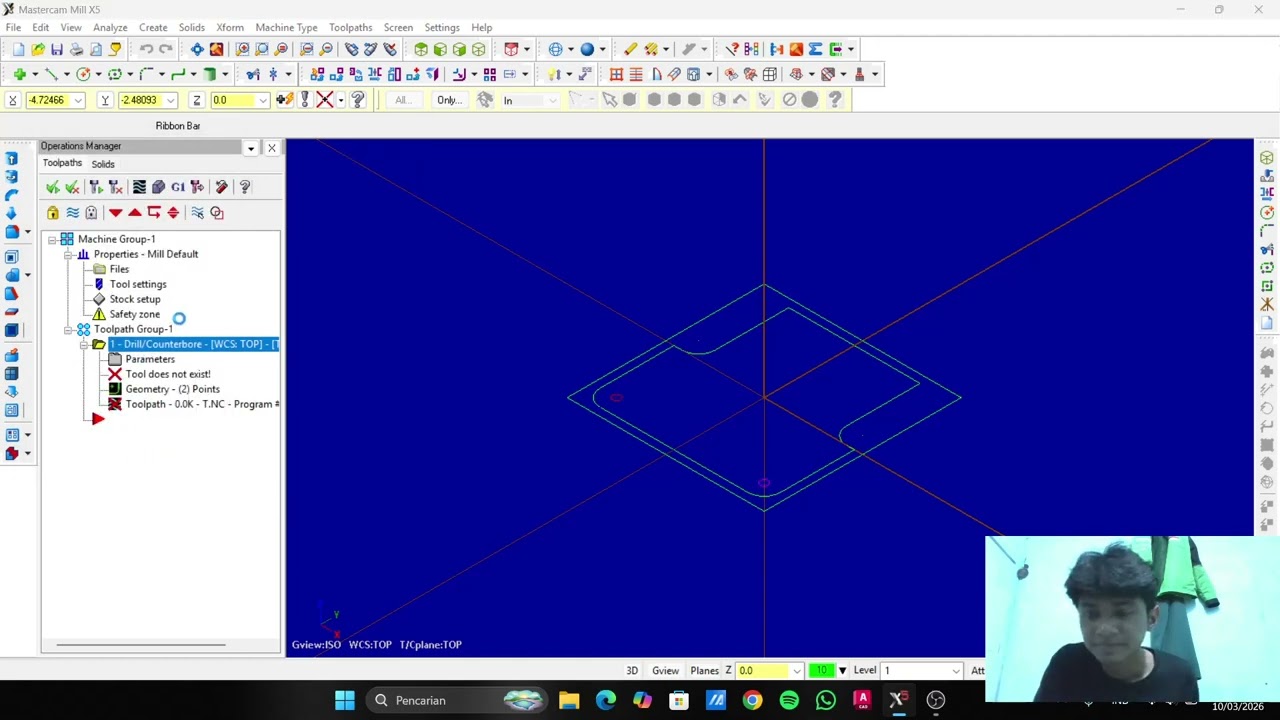
Task: Open the Z coordinate dropdown
Action: click(263, 100)
